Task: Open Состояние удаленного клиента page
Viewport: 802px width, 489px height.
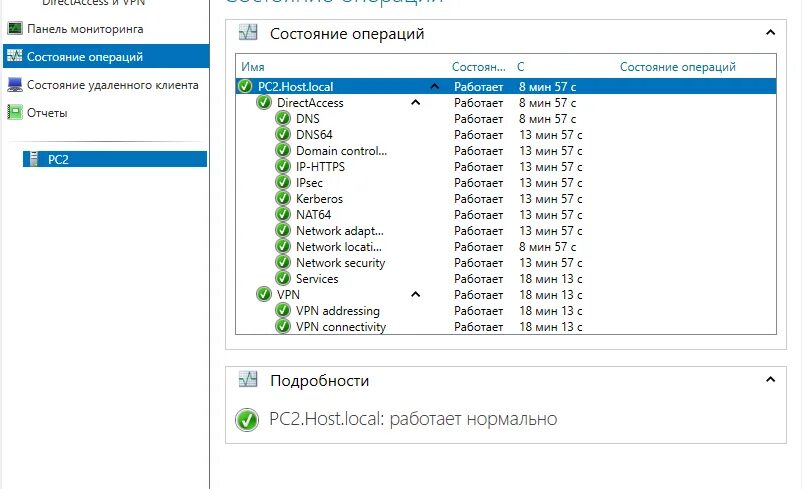Action: pos(113,85)
